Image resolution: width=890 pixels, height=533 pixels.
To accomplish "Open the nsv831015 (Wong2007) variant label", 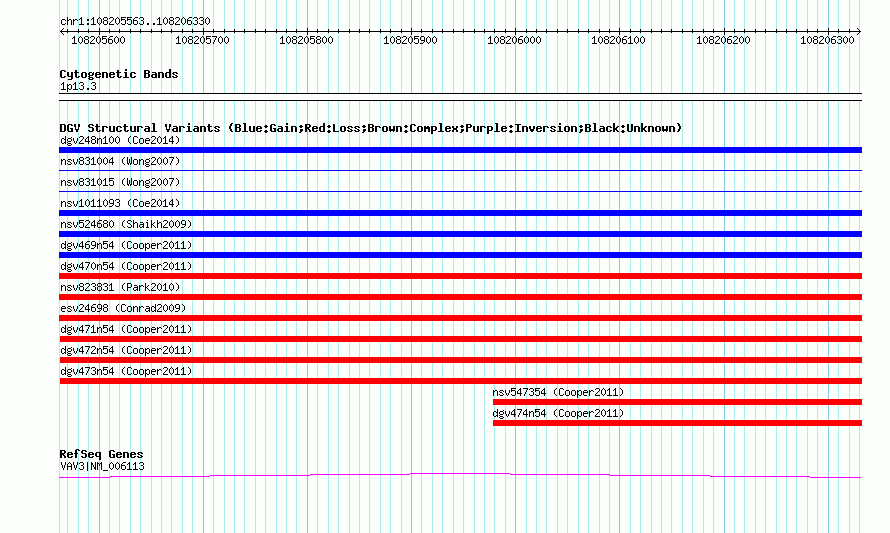I will coord(120,182).
